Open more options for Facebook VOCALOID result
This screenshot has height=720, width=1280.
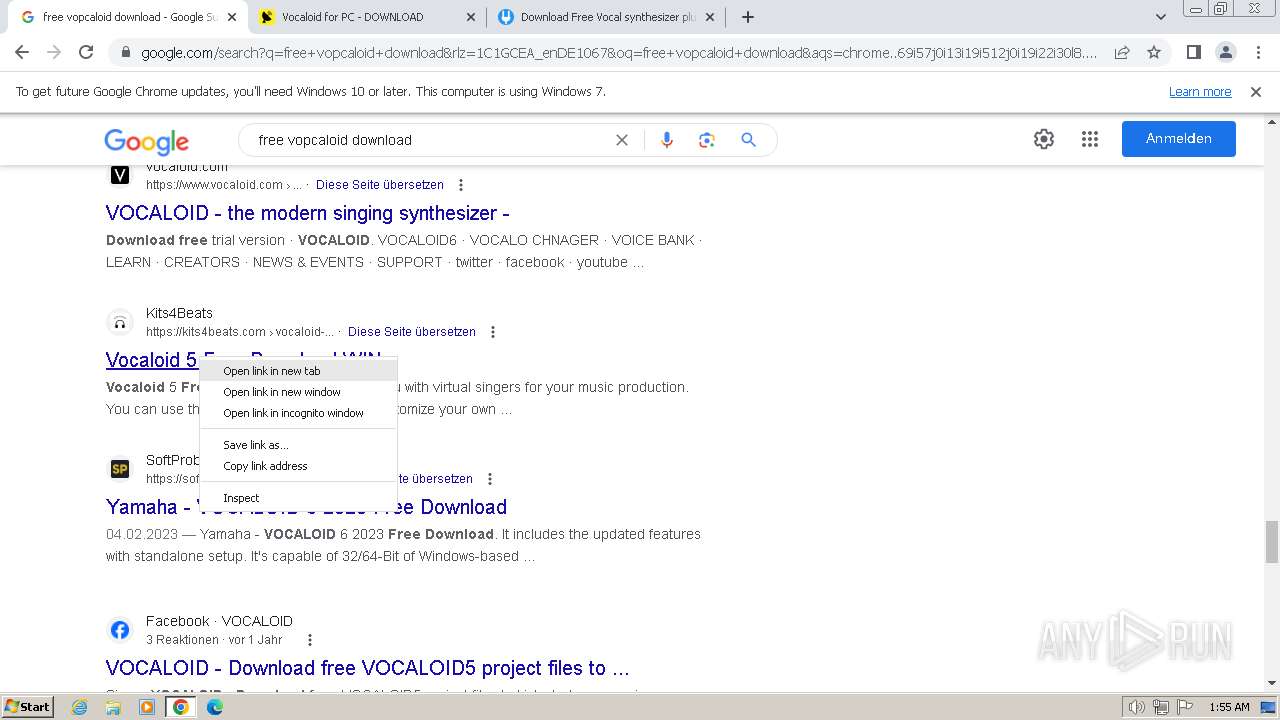click(x=310, y=640)
